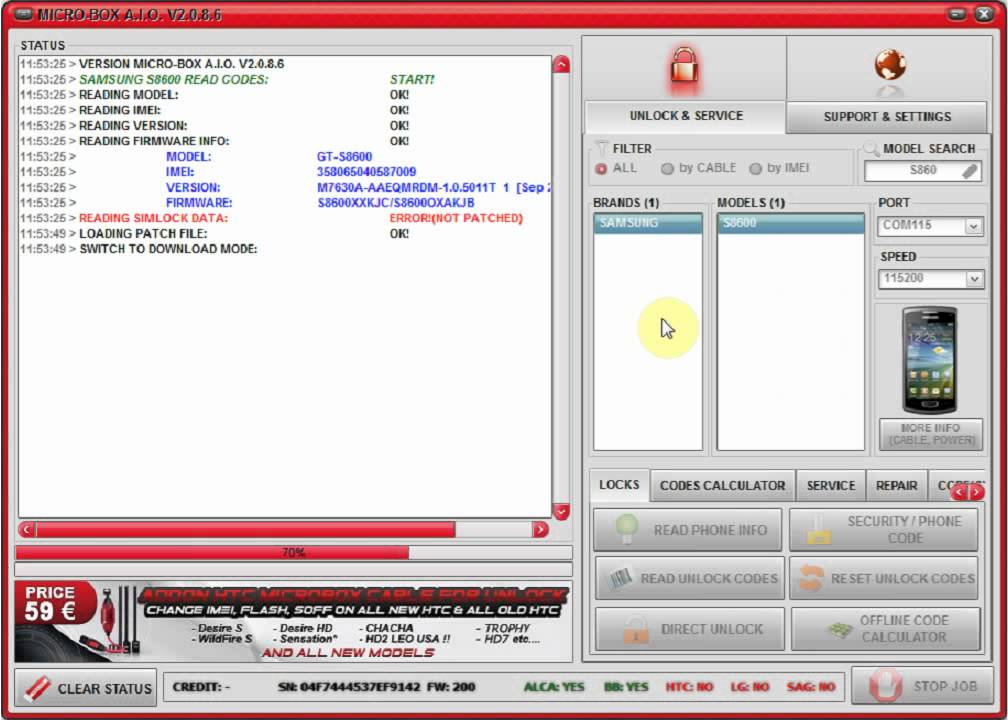Click the horizontal scrollbar left arrow
Viewport: 1008px width, 720px height.
point(27,530)
